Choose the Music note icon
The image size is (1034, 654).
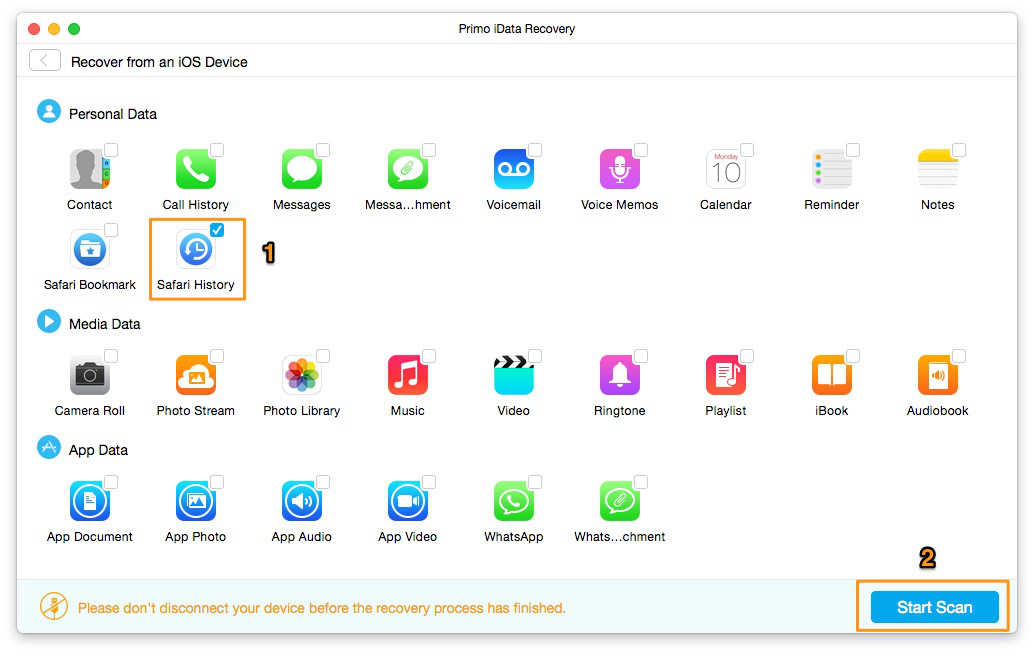[408, 375]
